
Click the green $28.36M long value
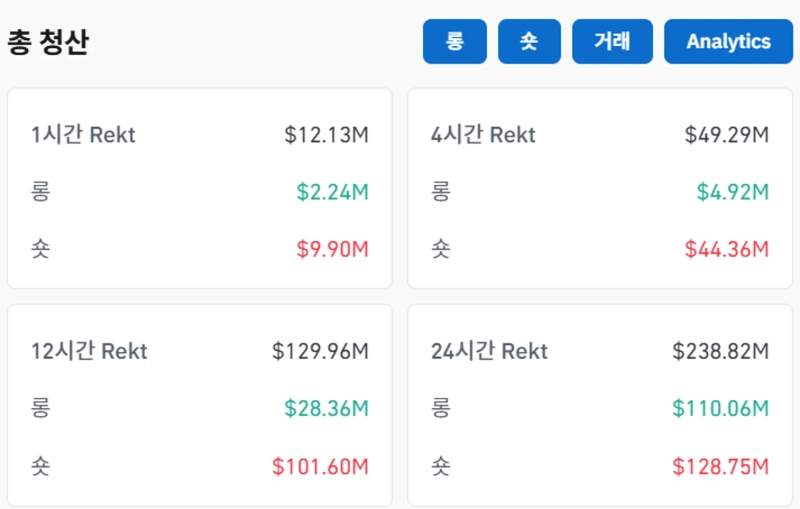(x=326, y=408)
